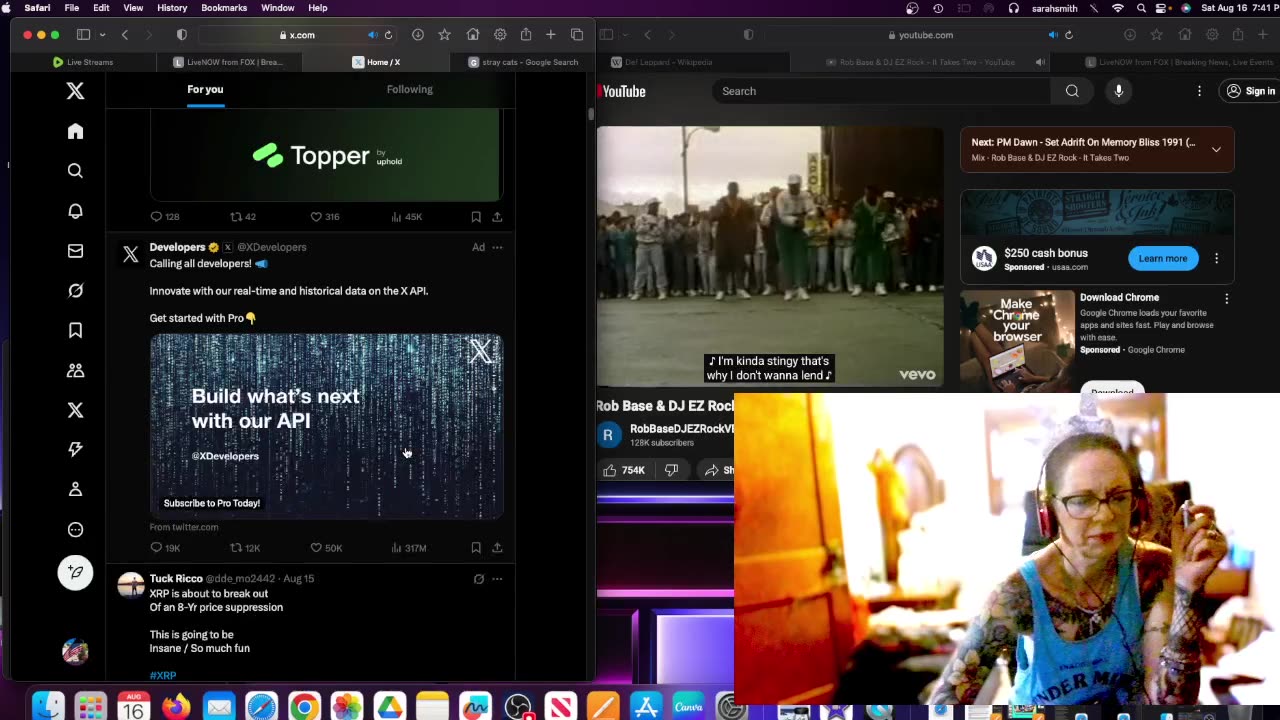Click YouTube Sign in button
This screenshot has height=720, width=1280.
tap(1251, 91)
